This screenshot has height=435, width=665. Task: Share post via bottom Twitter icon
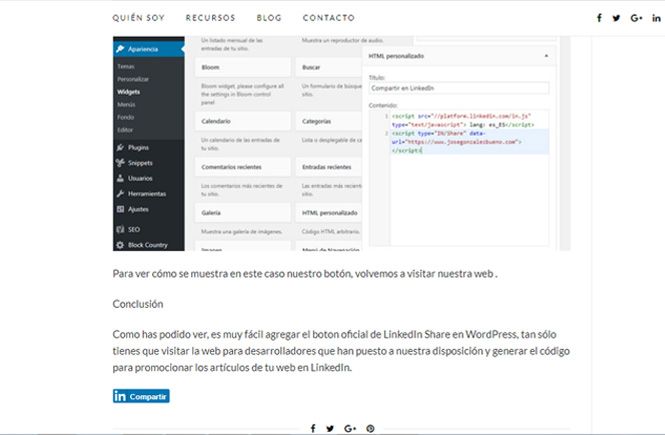click(330, 428)
